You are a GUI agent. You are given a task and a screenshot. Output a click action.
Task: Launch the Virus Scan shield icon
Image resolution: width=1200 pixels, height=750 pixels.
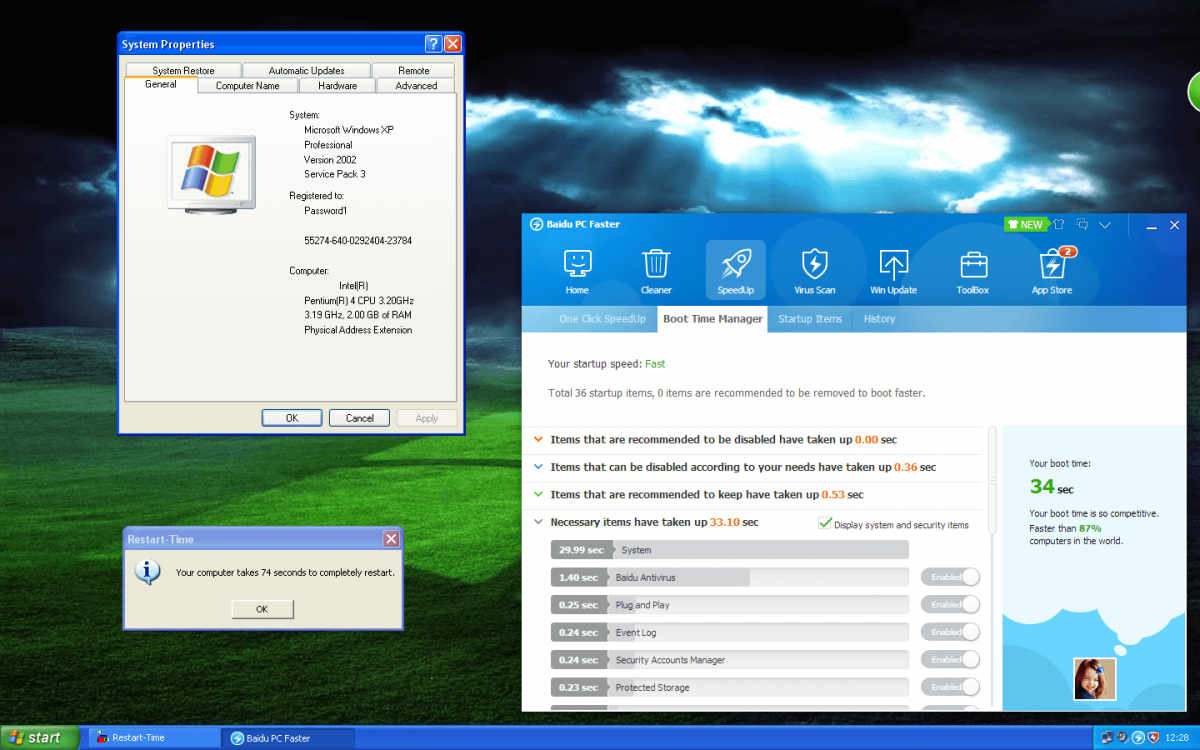coord(814,271)
